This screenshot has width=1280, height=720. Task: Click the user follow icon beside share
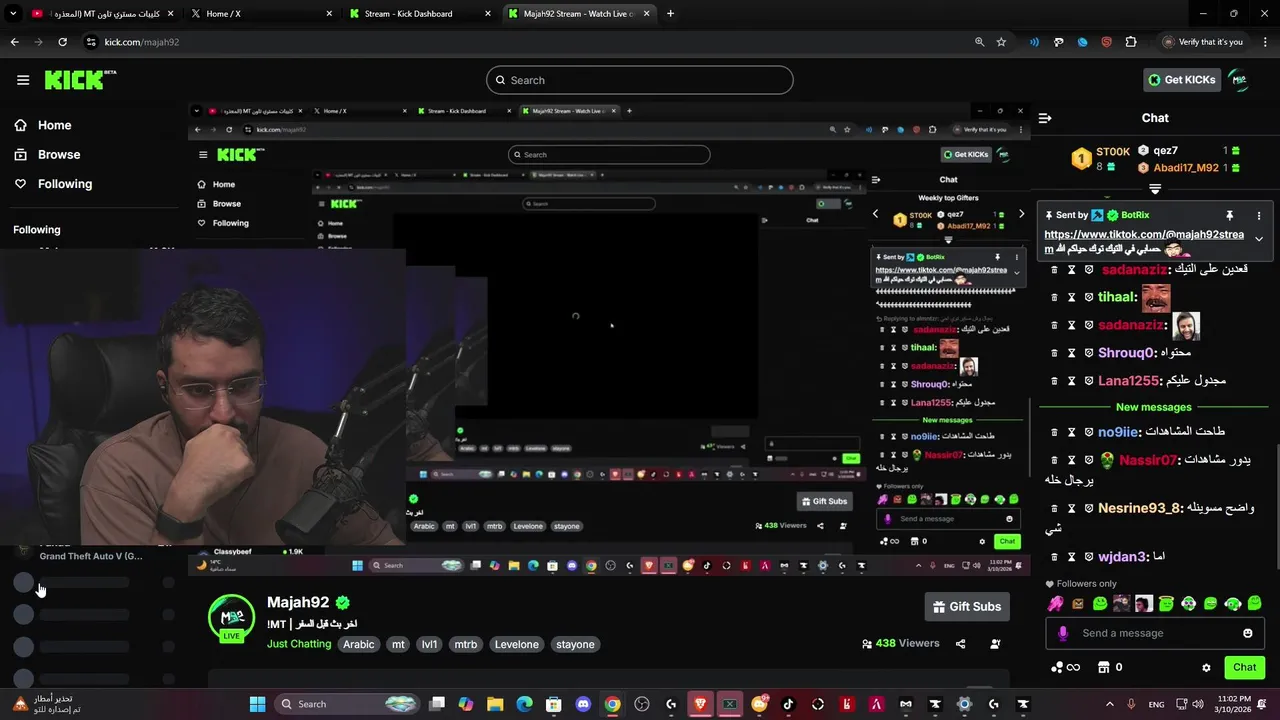click(x=995, y=644)
